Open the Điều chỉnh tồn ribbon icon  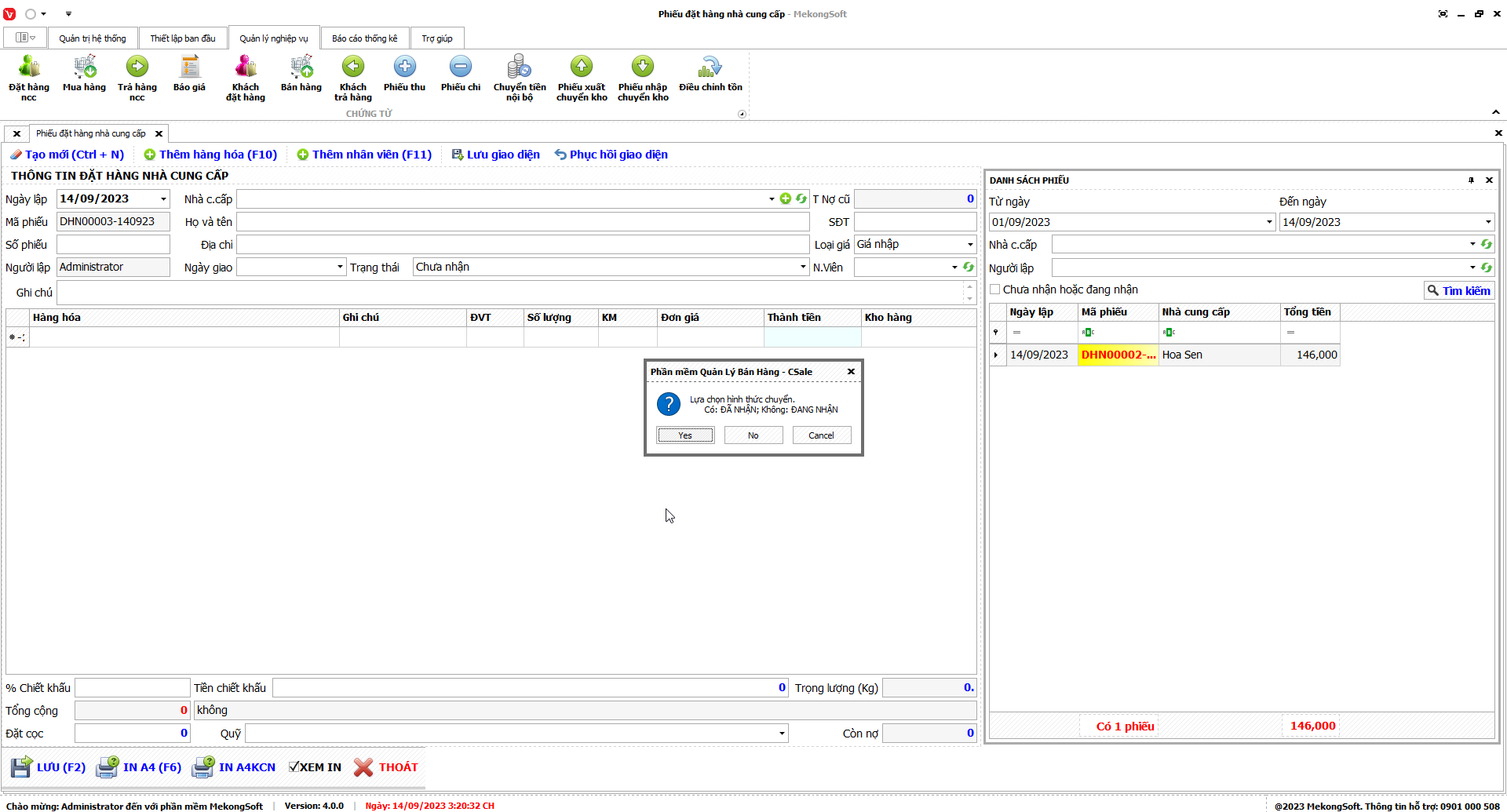click(x=710, y=74)
